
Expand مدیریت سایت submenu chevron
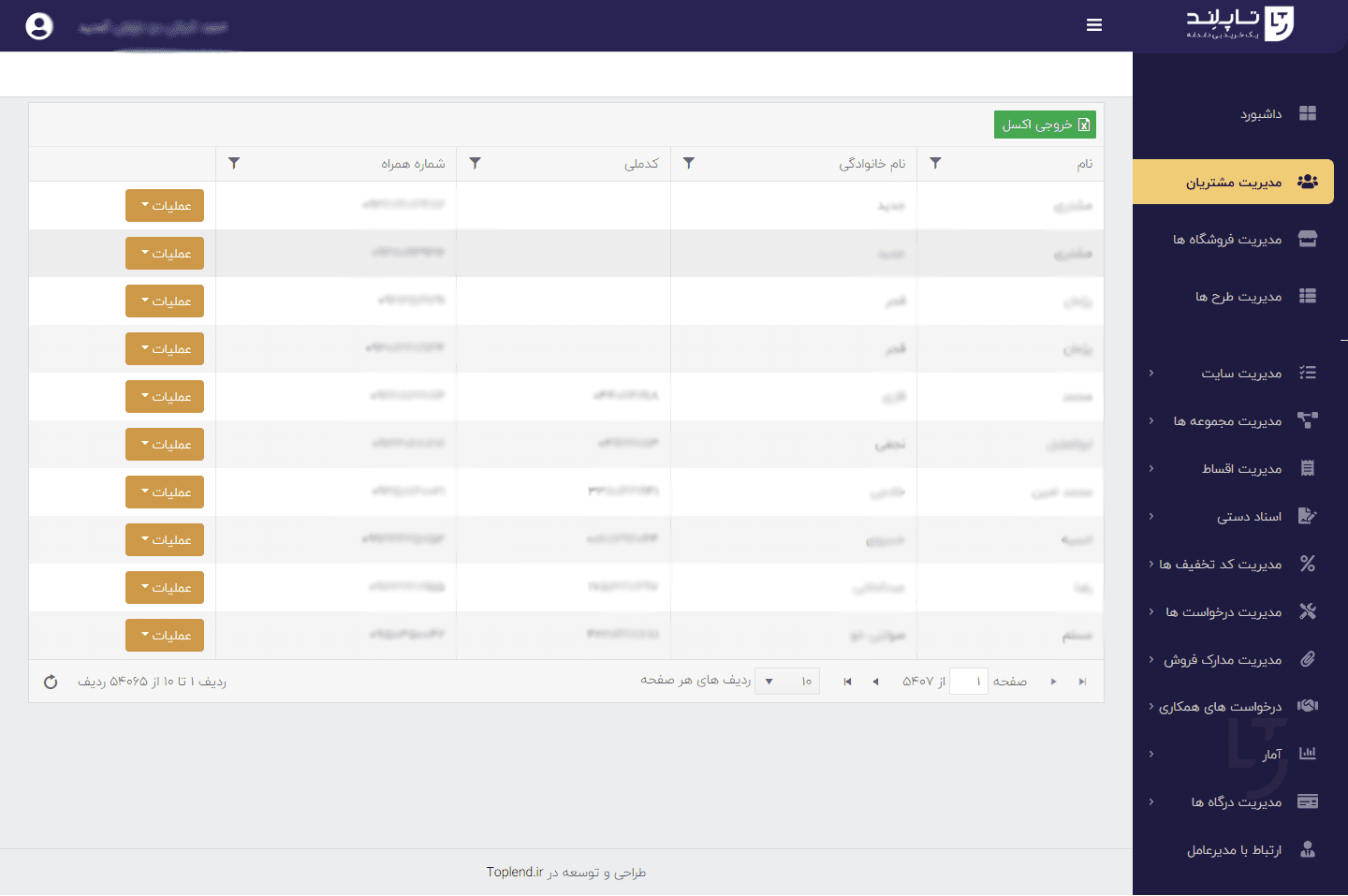tap(1151, 374)
